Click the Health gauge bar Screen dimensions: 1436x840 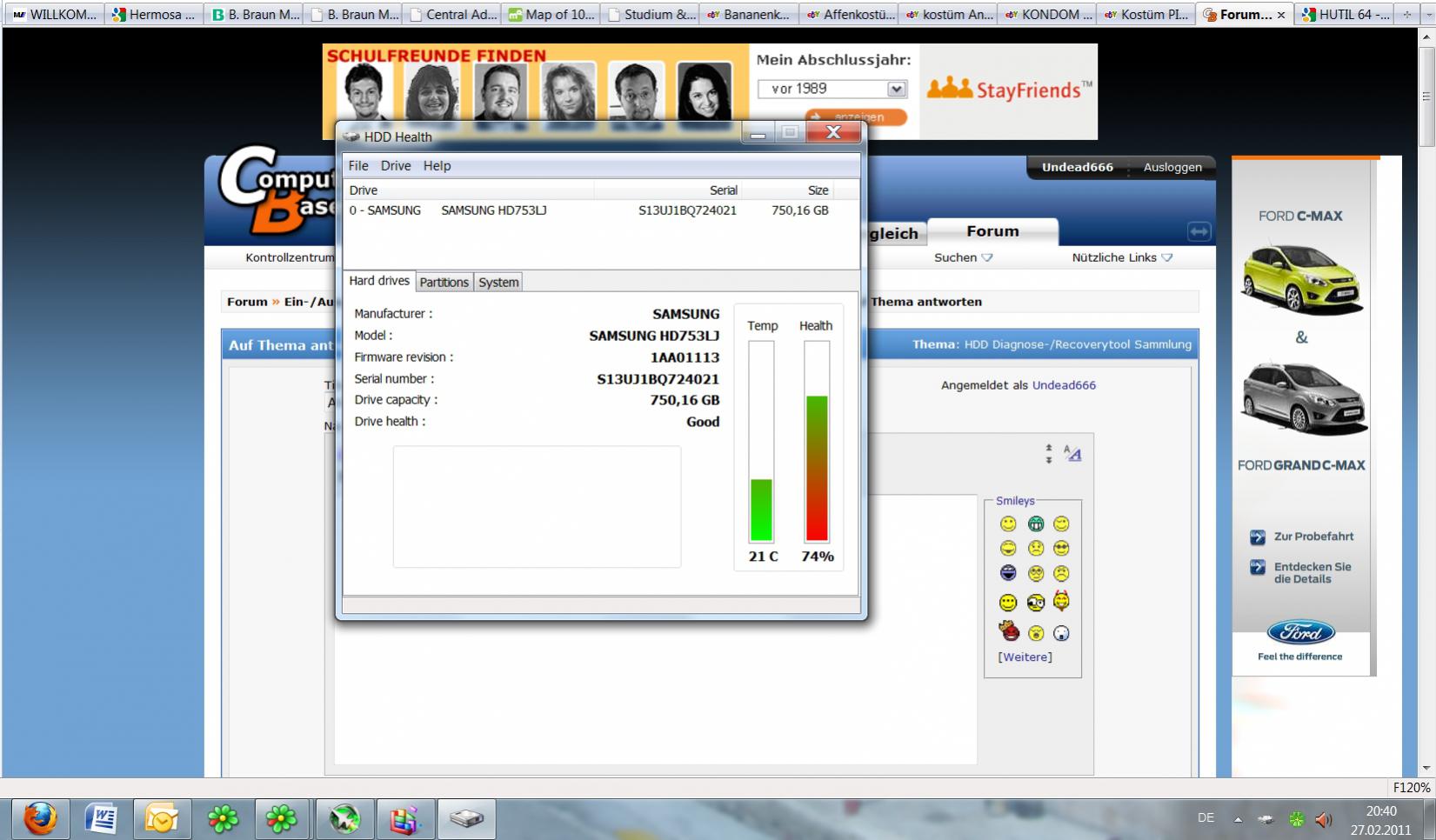[x=817, y=441]
